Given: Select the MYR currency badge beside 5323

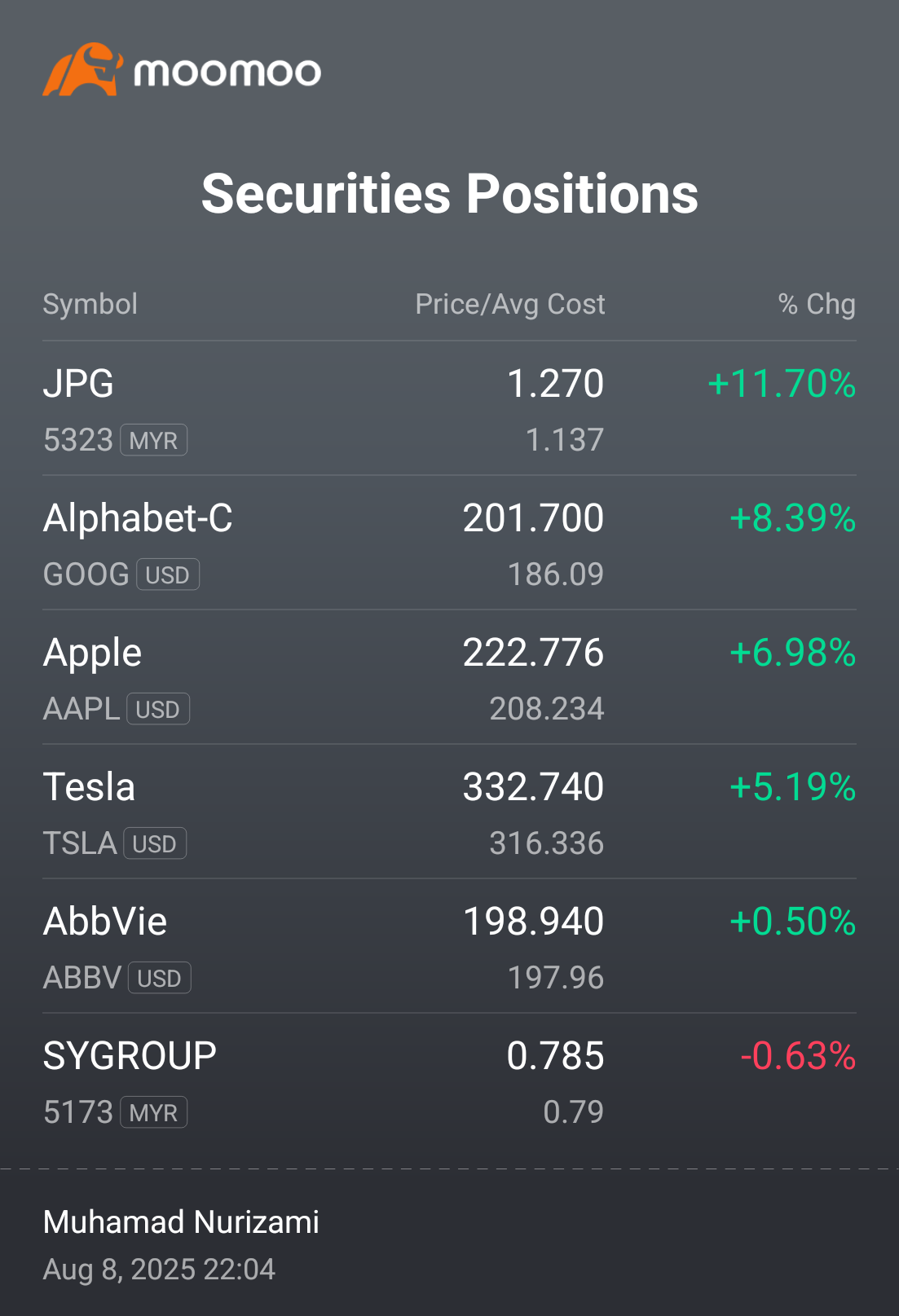Looking at the screenshot, I should [x=154, y=440].
